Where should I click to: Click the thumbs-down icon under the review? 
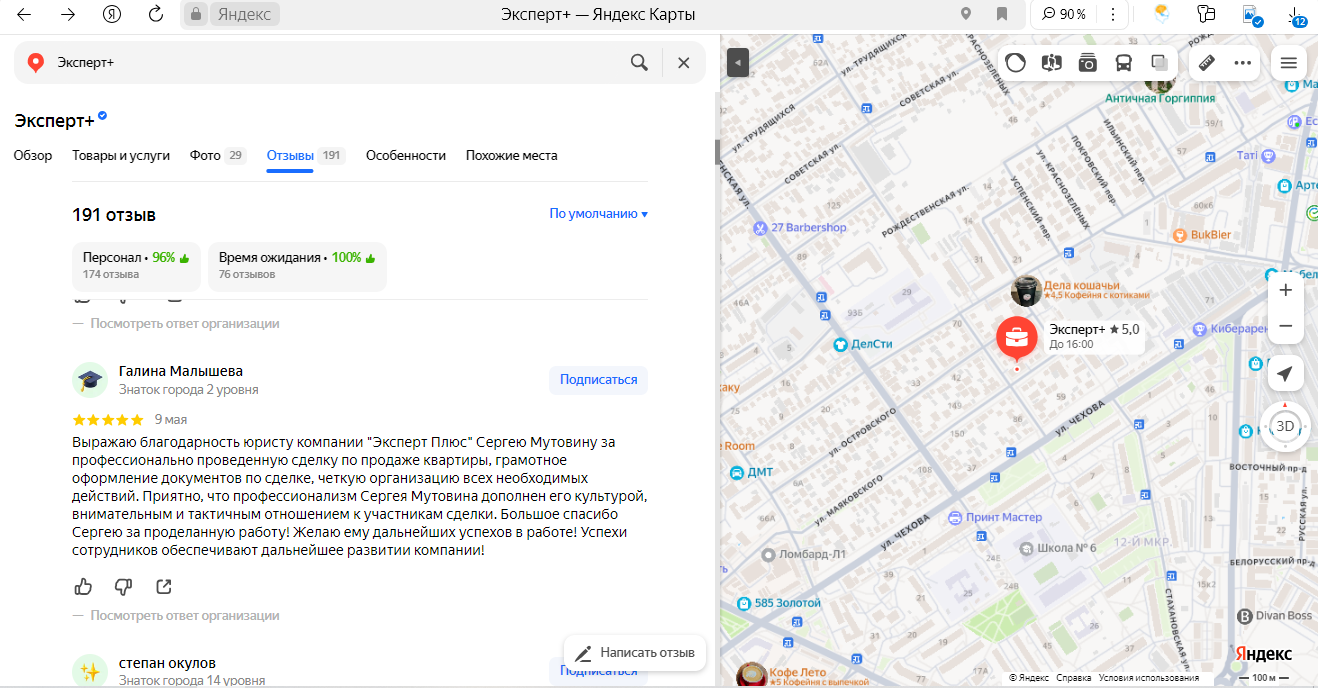click(123, 586)
